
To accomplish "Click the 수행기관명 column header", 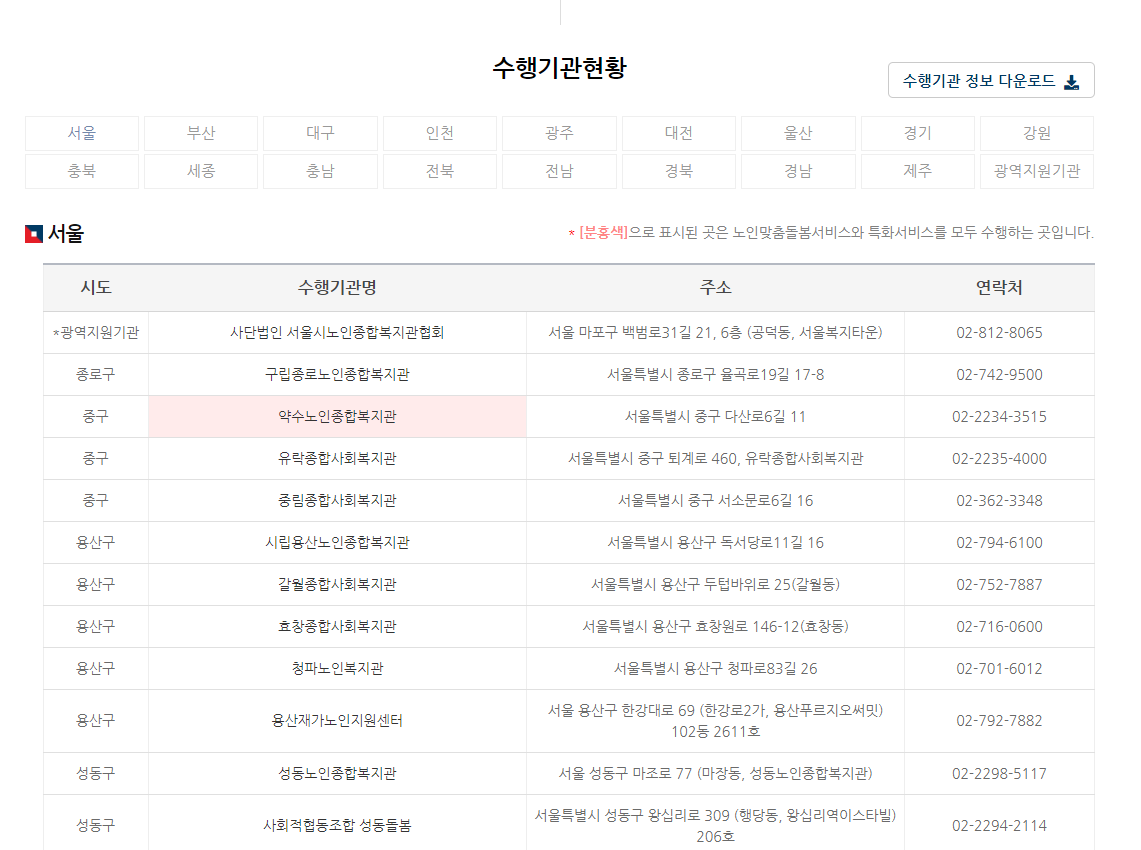I will [x=337, y=289].
